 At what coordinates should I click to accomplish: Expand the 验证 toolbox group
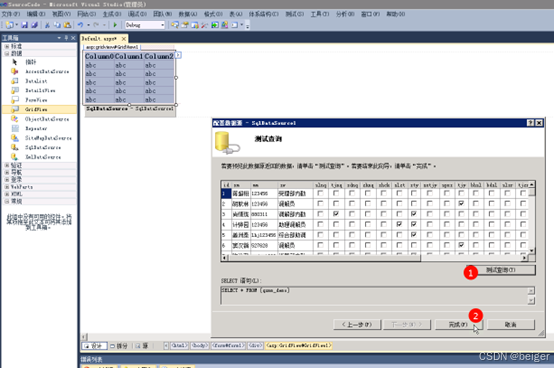coord(7,165)
